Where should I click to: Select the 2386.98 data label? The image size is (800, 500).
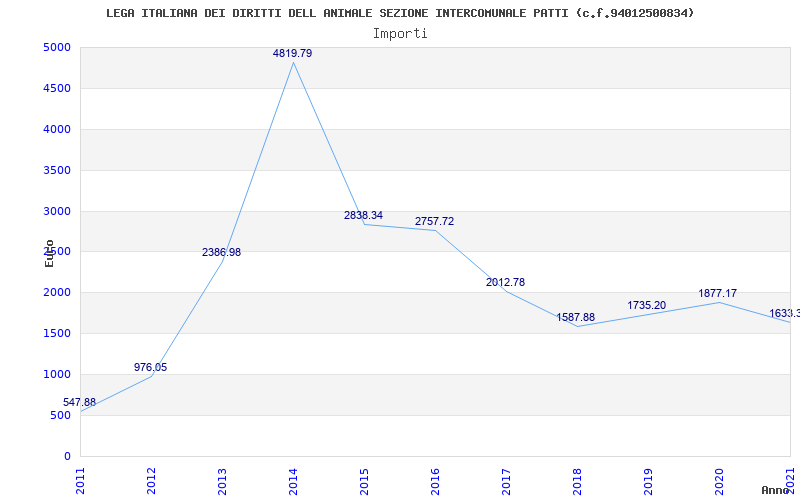[x=221, y=252]
